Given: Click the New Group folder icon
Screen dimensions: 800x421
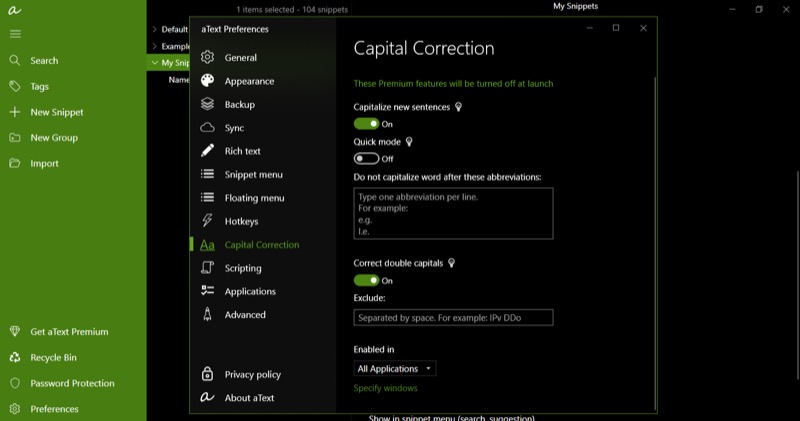Looking at the screenshot, I should click(x=15, y=138).
